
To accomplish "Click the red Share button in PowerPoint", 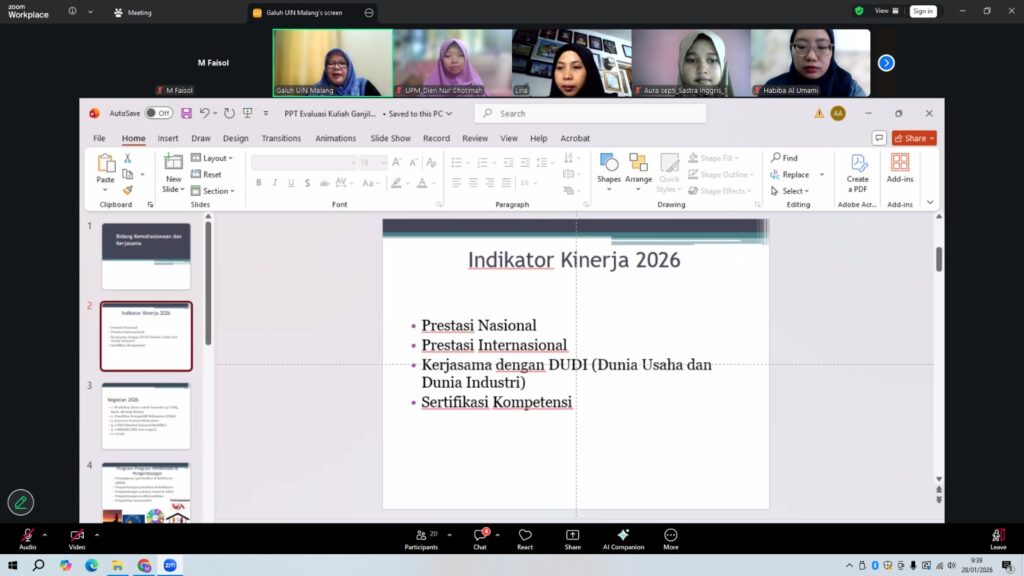I will (x=914, y=138).
